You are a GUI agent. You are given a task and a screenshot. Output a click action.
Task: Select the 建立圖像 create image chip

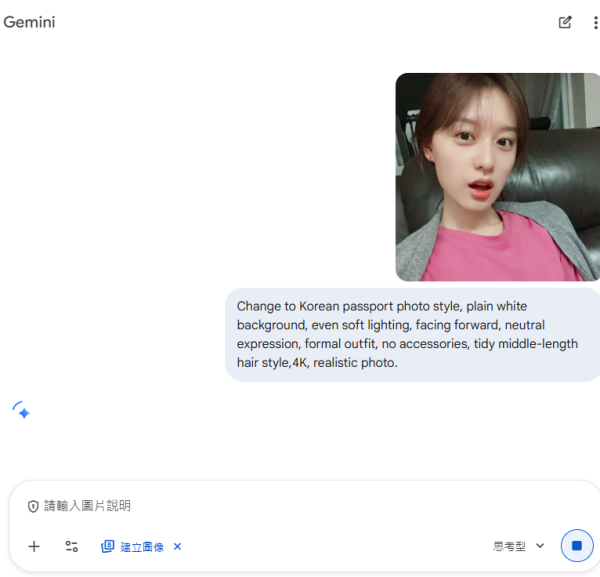132,547
